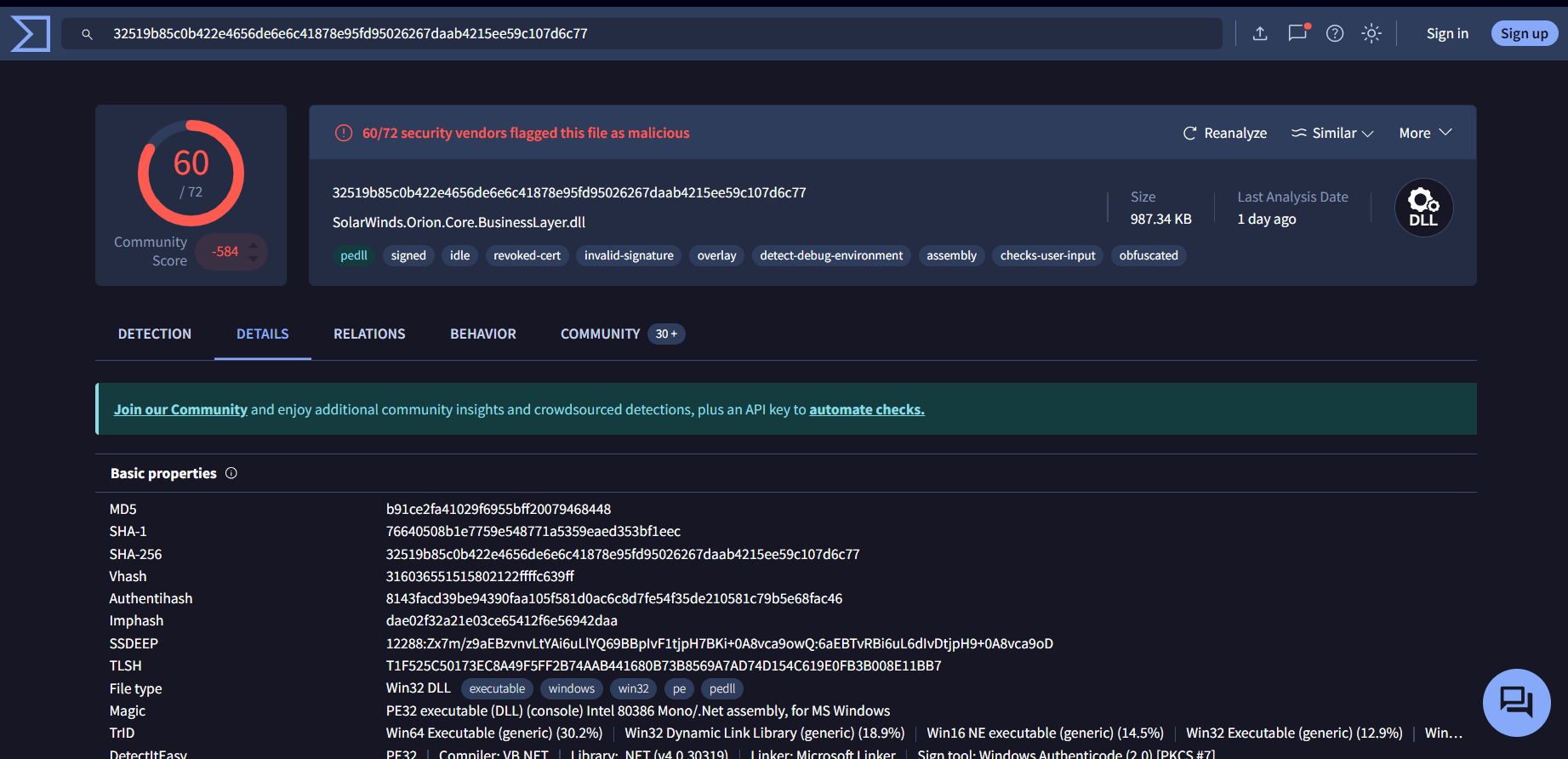
Task: Click the Basic properties info icon
Action: click(231, 473)
